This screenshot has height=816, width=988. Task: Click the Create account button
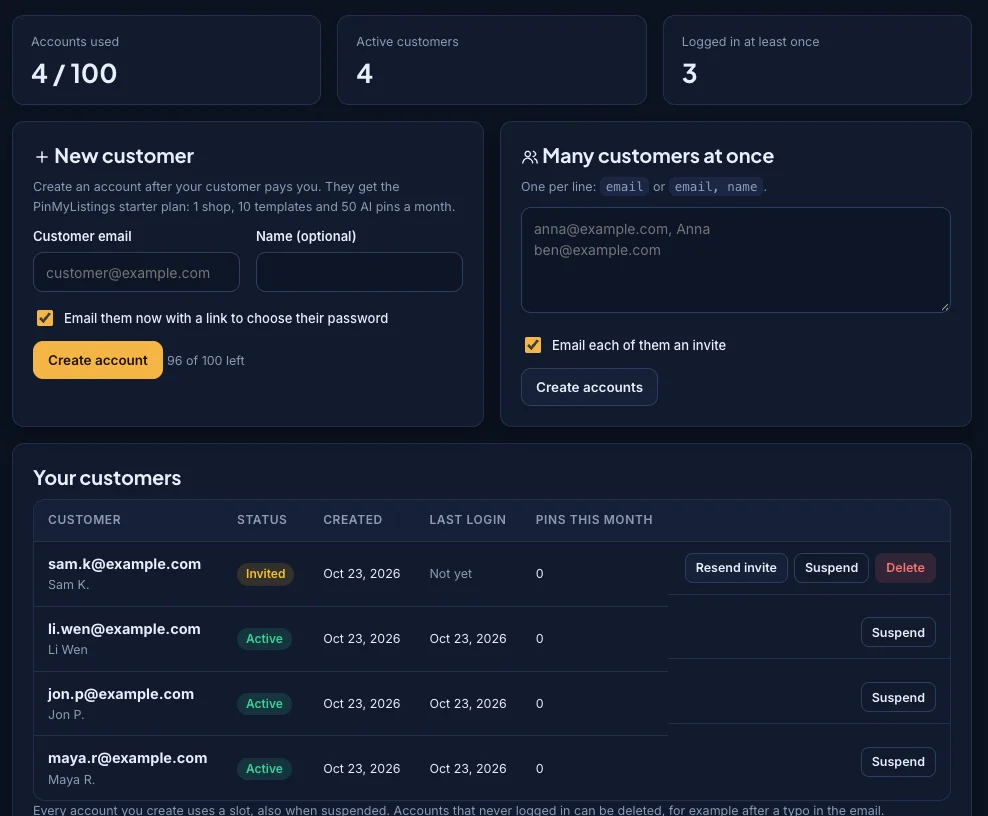[x=98, y=360]
